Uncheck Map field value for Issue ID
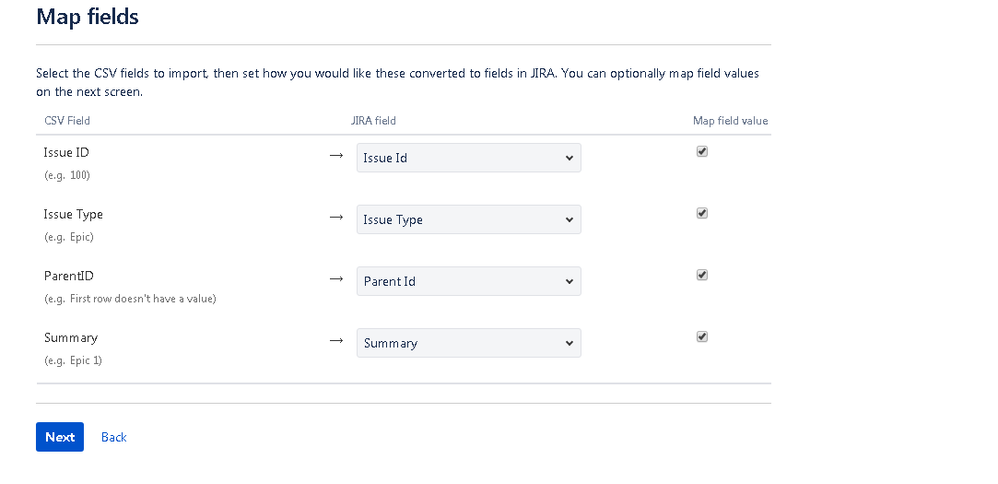This screenshot has width=998, height=484. tap(702, 152)
